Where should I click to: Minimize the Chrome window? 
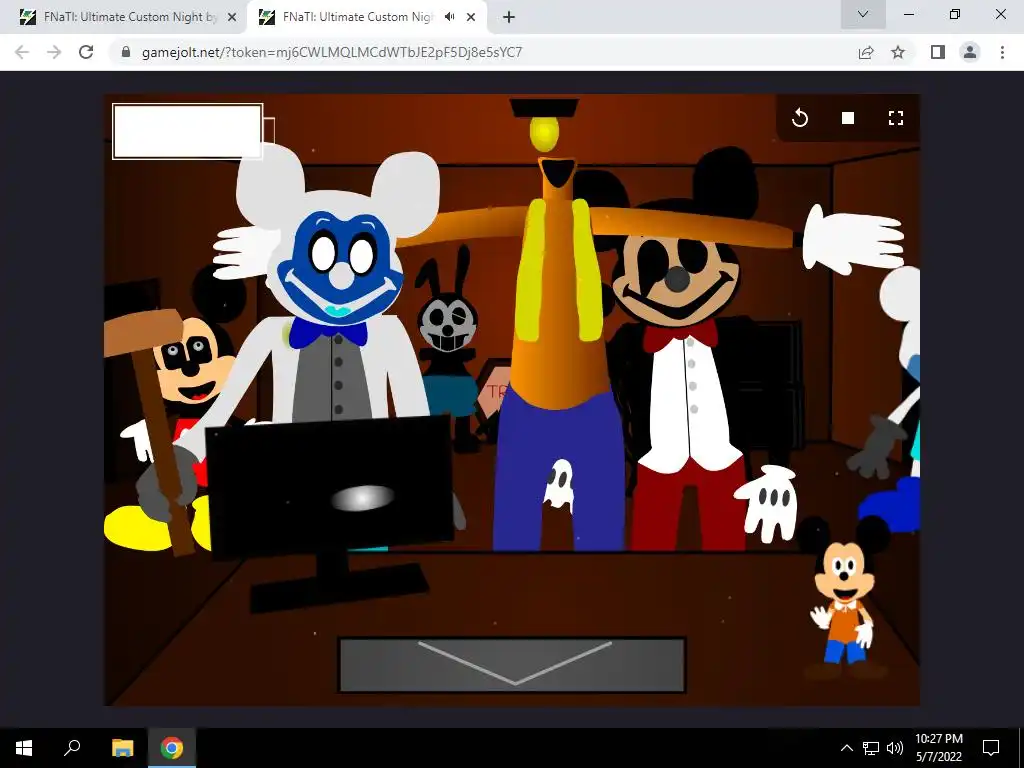pos(908,14)
